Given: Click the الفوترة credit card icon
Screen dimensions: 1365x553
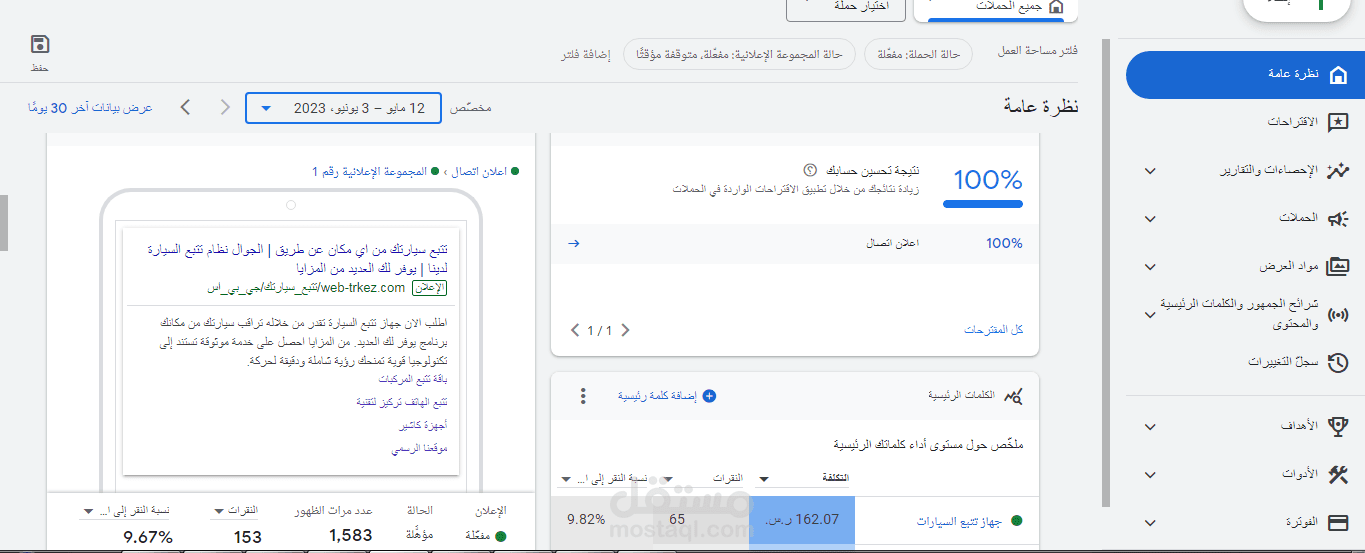Looking at the screenshot, I should [x=1338, y=523].
